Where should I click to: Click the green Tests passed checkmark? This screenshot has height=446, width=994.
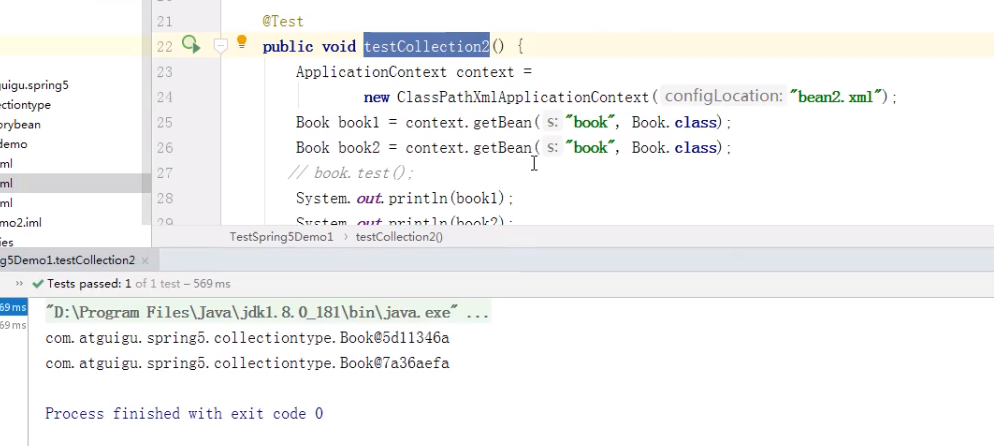[x=38, y=284]
